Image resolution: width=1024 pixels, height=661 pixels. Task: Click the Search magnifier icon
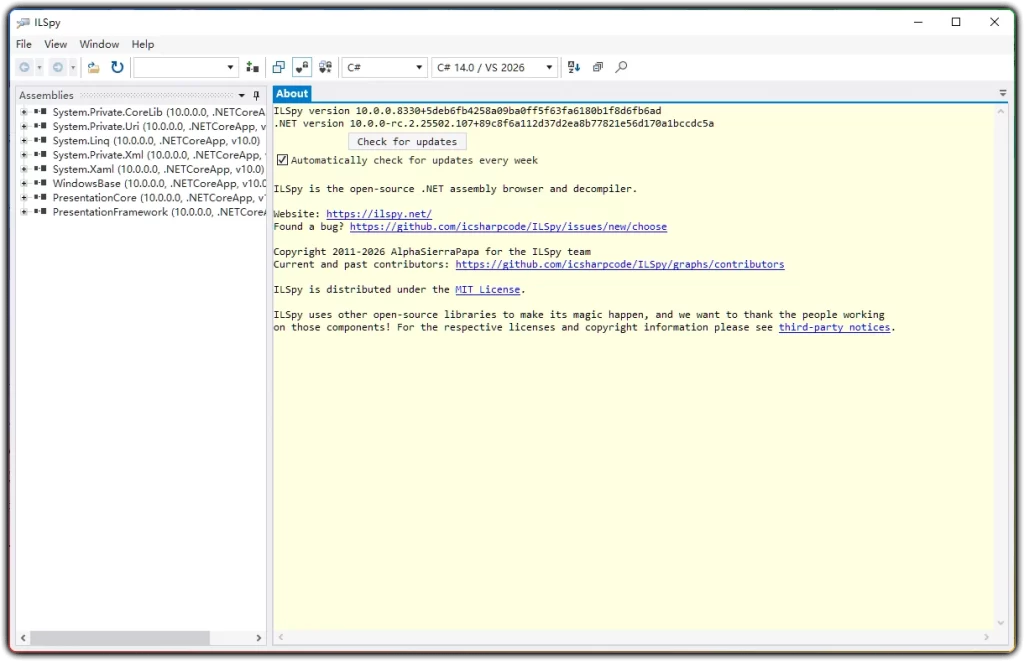(x=621, y=67)
